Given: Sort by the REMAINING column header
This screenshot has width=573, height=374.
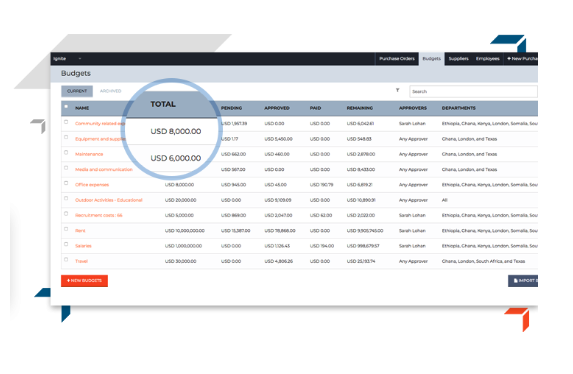Looking at the screenshot, I should 360,108.
